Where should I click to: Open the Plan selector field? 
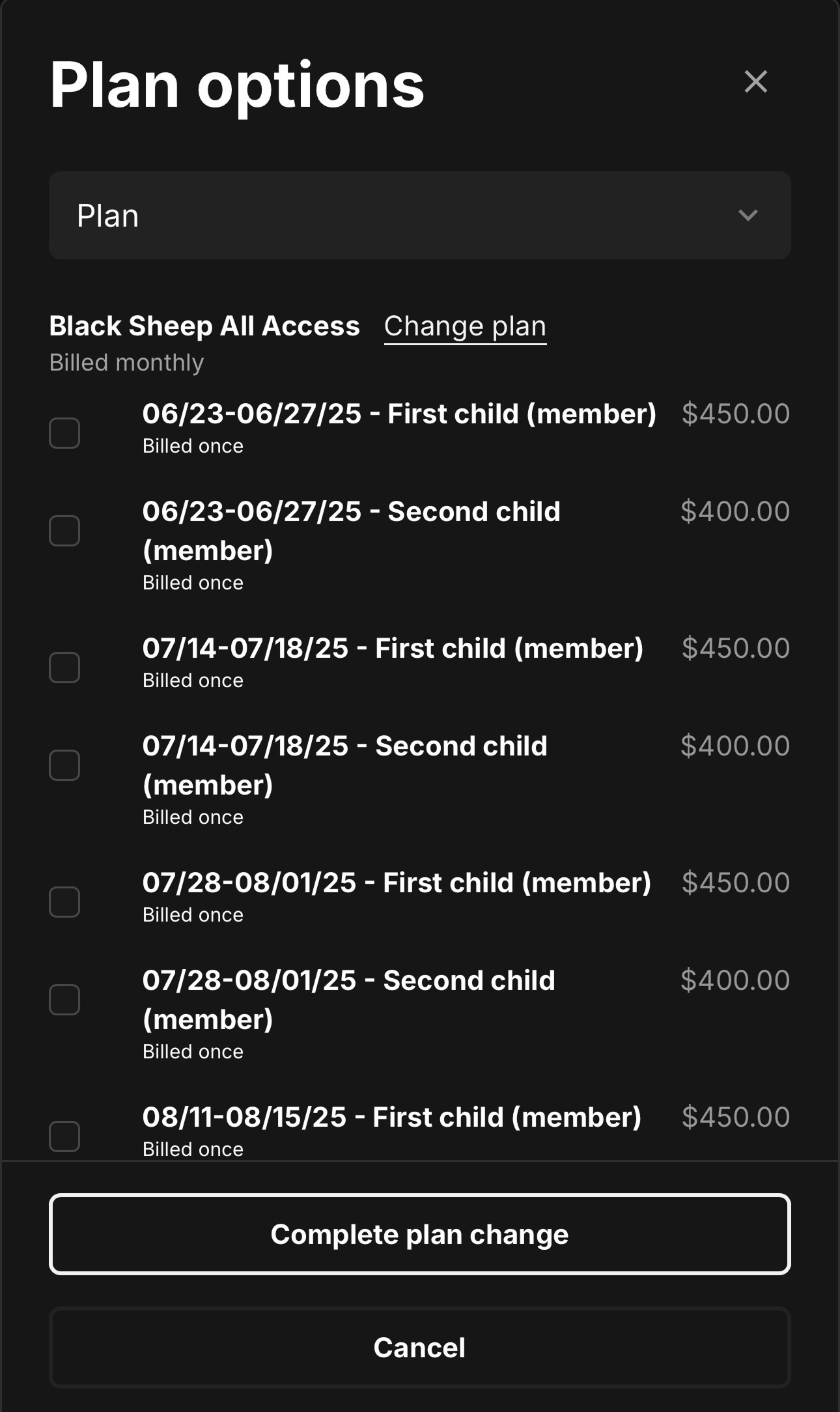(420, 216)
